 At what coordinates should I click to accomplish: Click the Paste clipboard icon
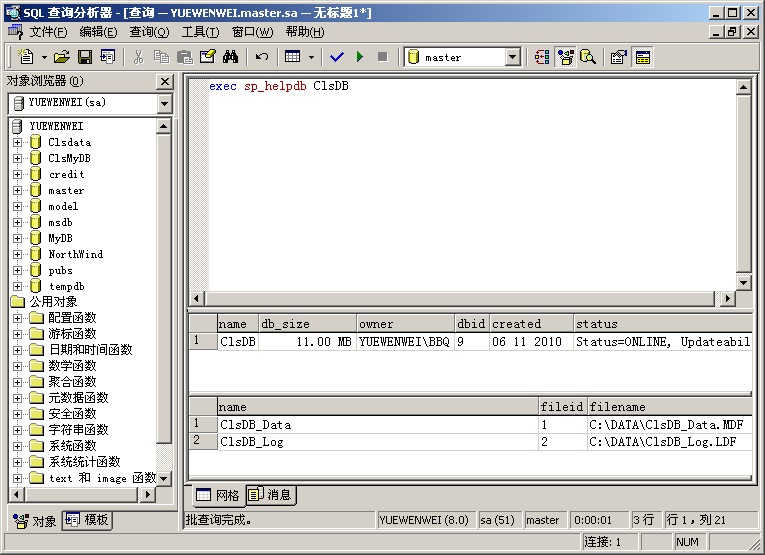[x=184, y=57]
